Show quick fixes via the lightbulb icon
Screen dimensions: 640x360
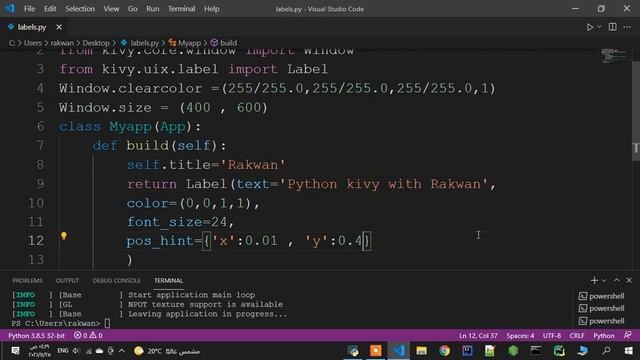point(64,236)
